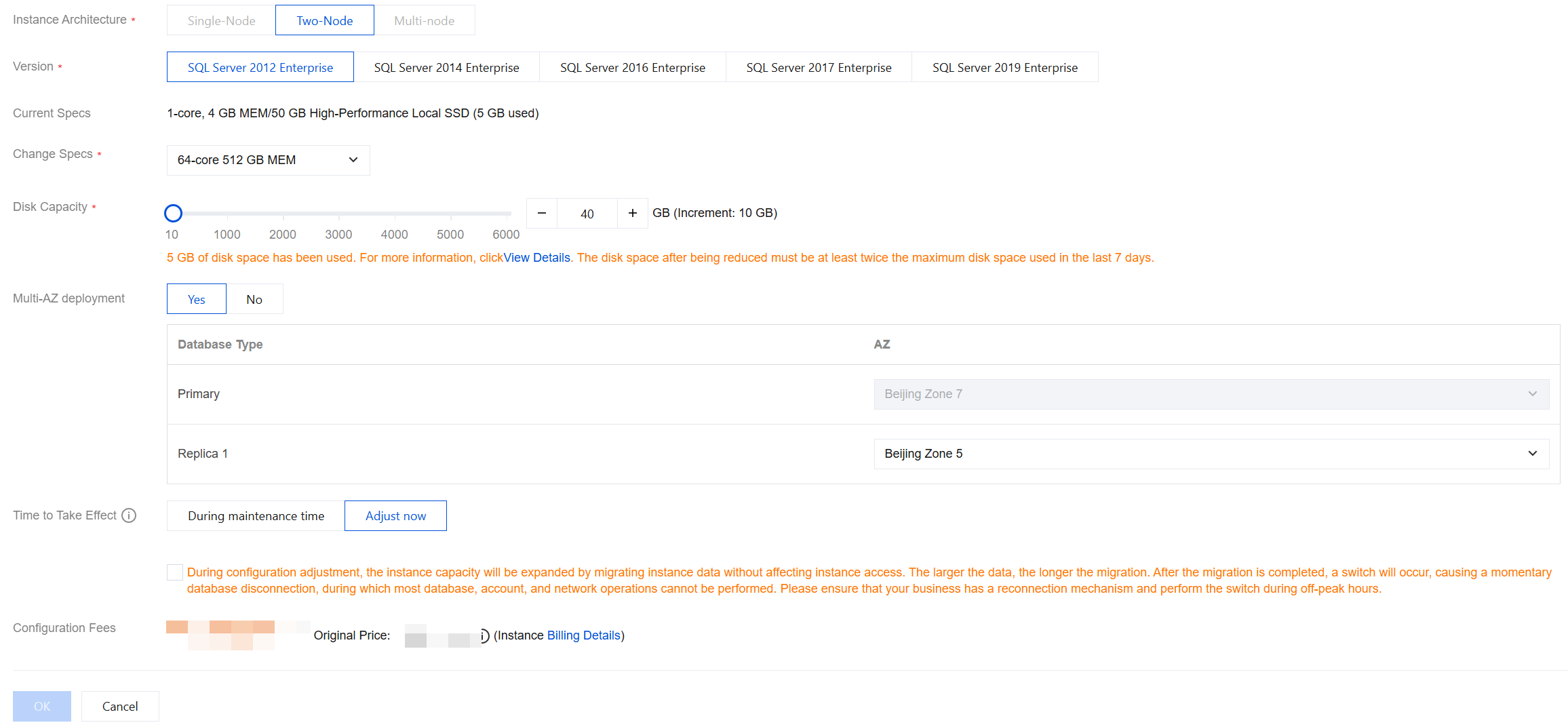Open the View Details link
The width and height of the screenshot is (1568, 727).
(x=536, y=258)
